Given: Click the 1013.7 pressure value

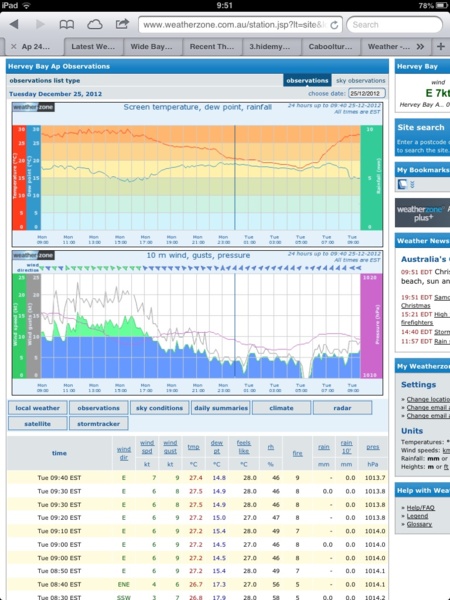Looking at the screenshot, I should (375, 478).
